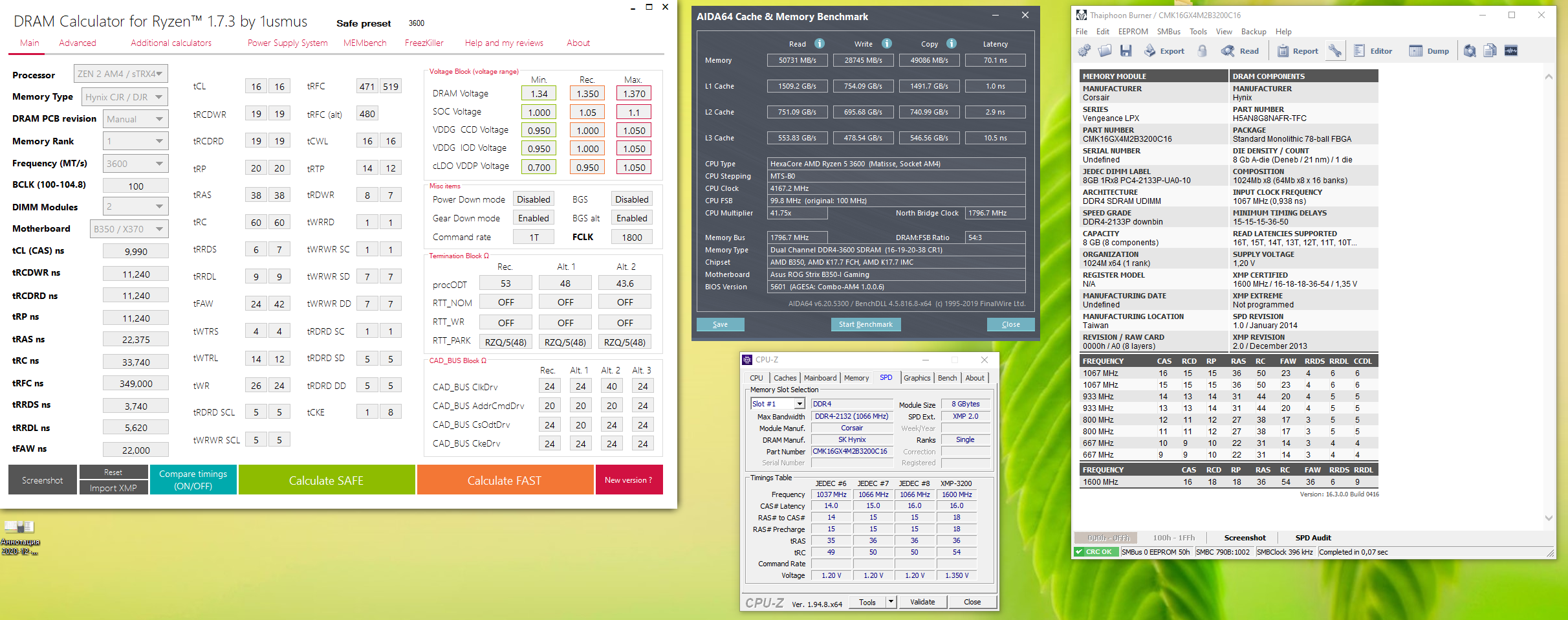This screenshot has width=1568, height=620.
Task: Click the Thaiphoon Burner title bar logo
Action: pyautogui.click(x=1082, y=15)
